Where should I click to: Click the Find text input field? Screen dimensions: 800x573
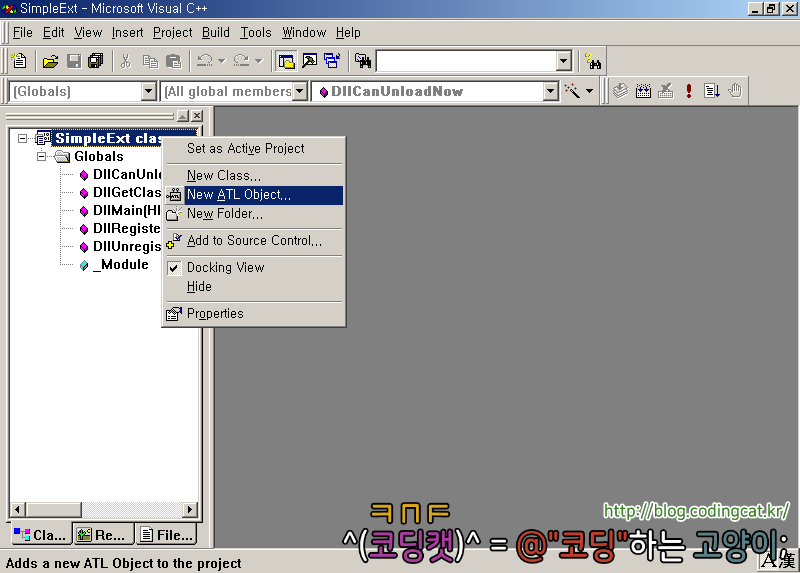tap(466, 61)
